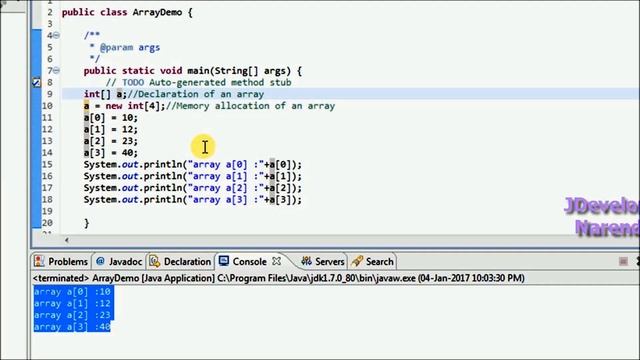Collapse the main method fold on line 7

point(57,71)
